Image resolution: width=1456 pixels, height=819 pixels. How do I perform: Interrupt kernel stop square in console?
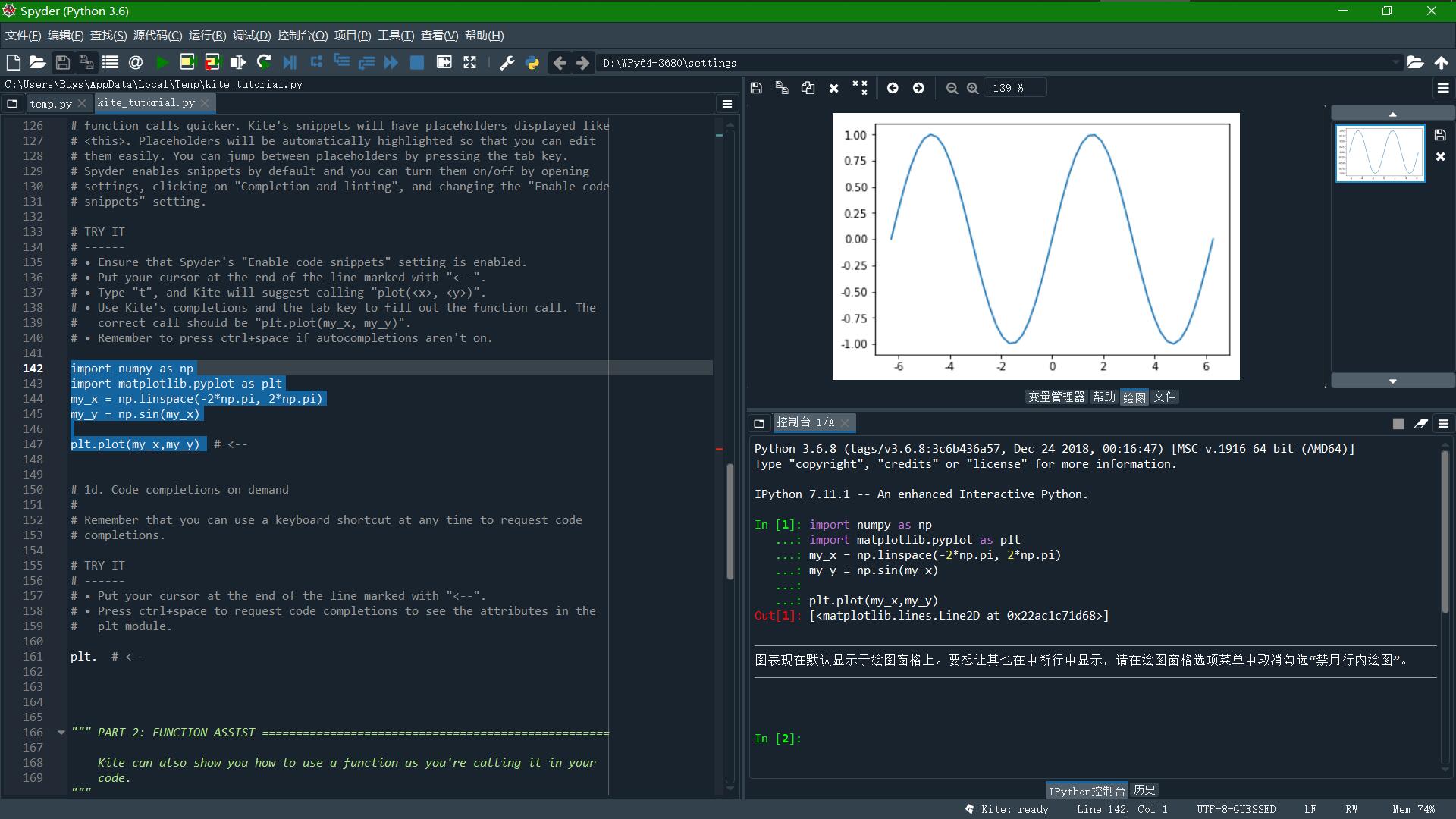[x=1398, y=424]
